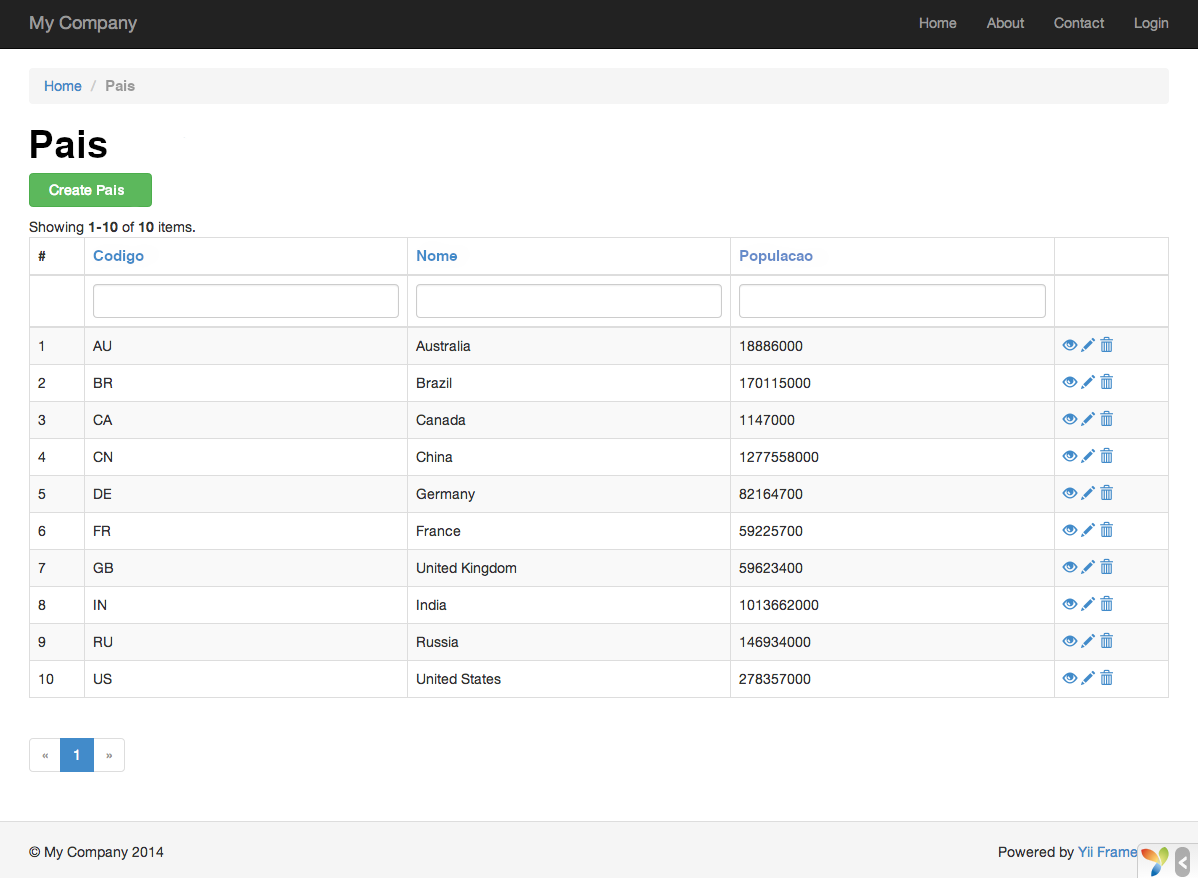1198x878 pixels.
Task: Click the view eye icon for Australia
Action: pos(1069,345)
